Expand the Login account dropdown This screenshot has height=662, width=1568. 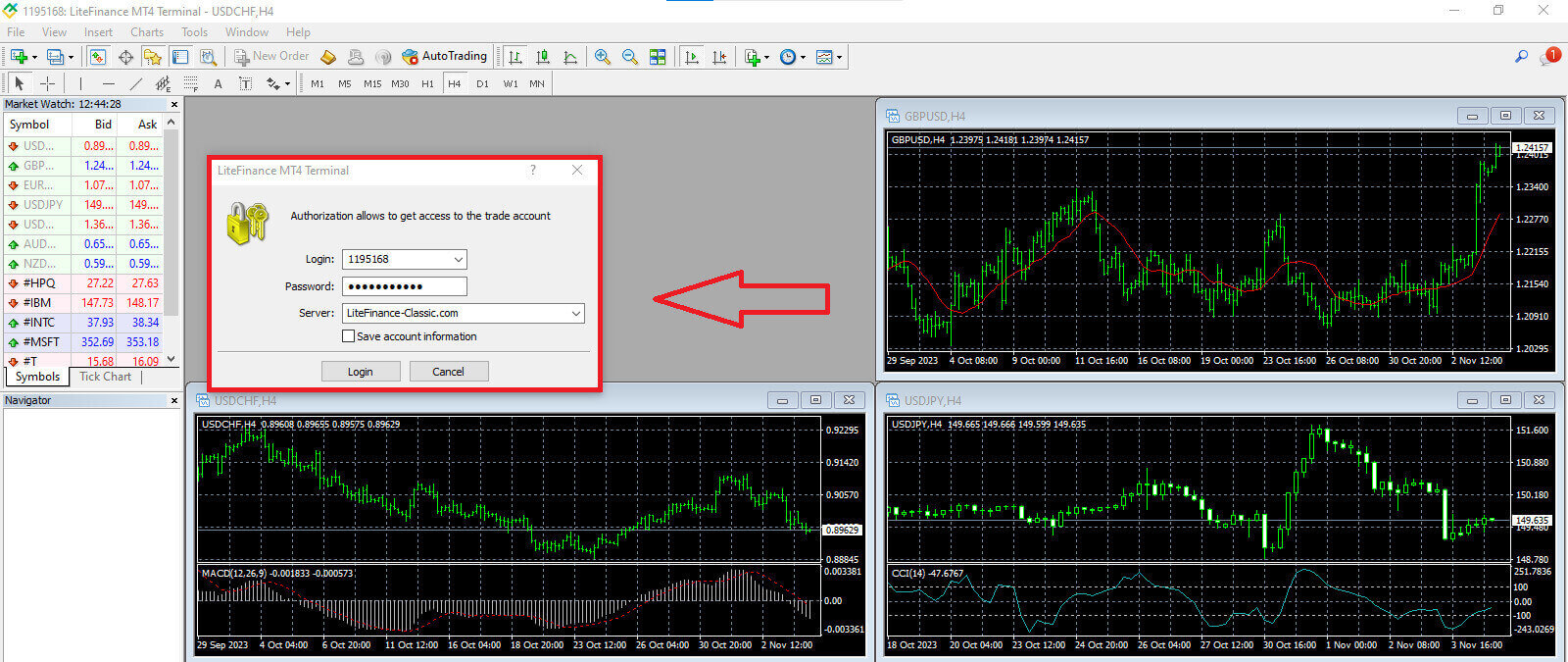click(458, 260)
